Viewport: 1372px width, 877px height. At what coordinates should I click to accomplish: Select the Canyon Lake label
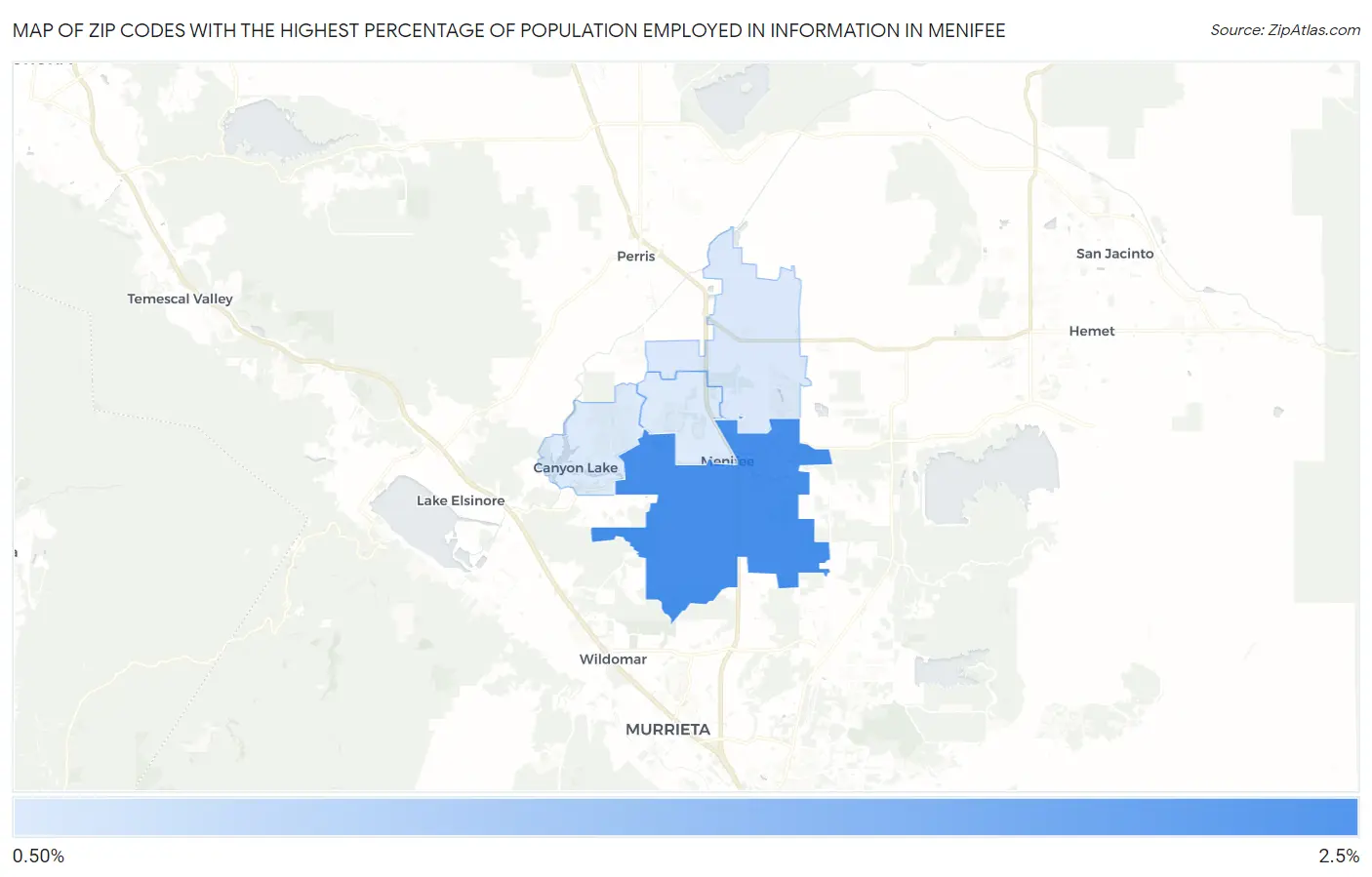[x=575, y=468]
